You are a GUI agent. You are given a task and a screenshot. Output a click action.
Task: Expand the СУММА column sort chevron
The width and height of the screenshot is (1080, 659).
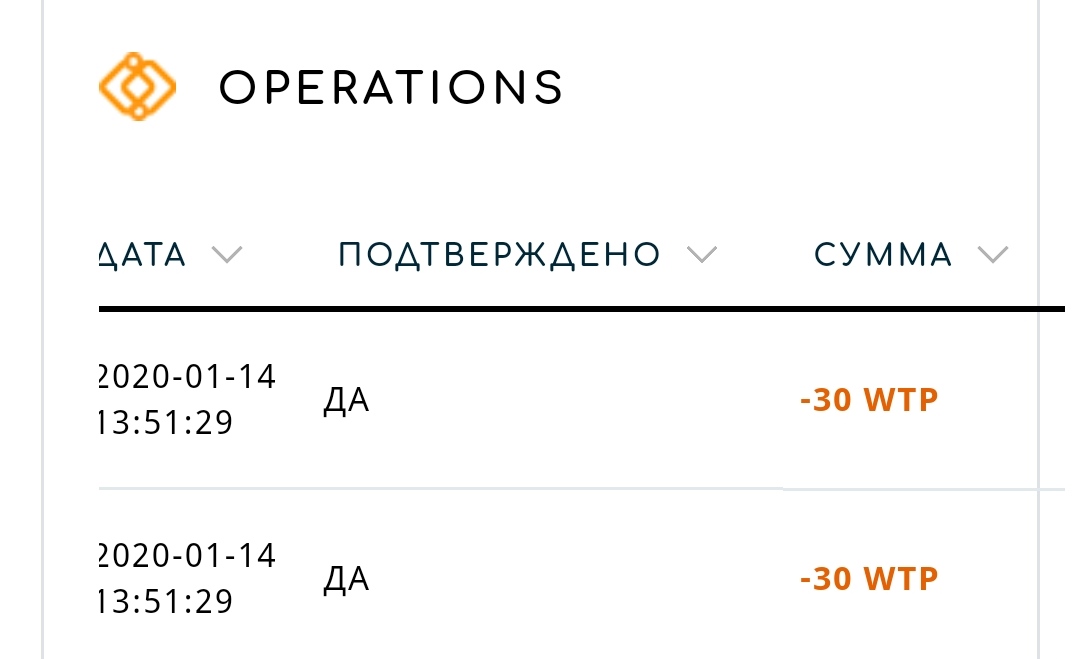(993, 255)
